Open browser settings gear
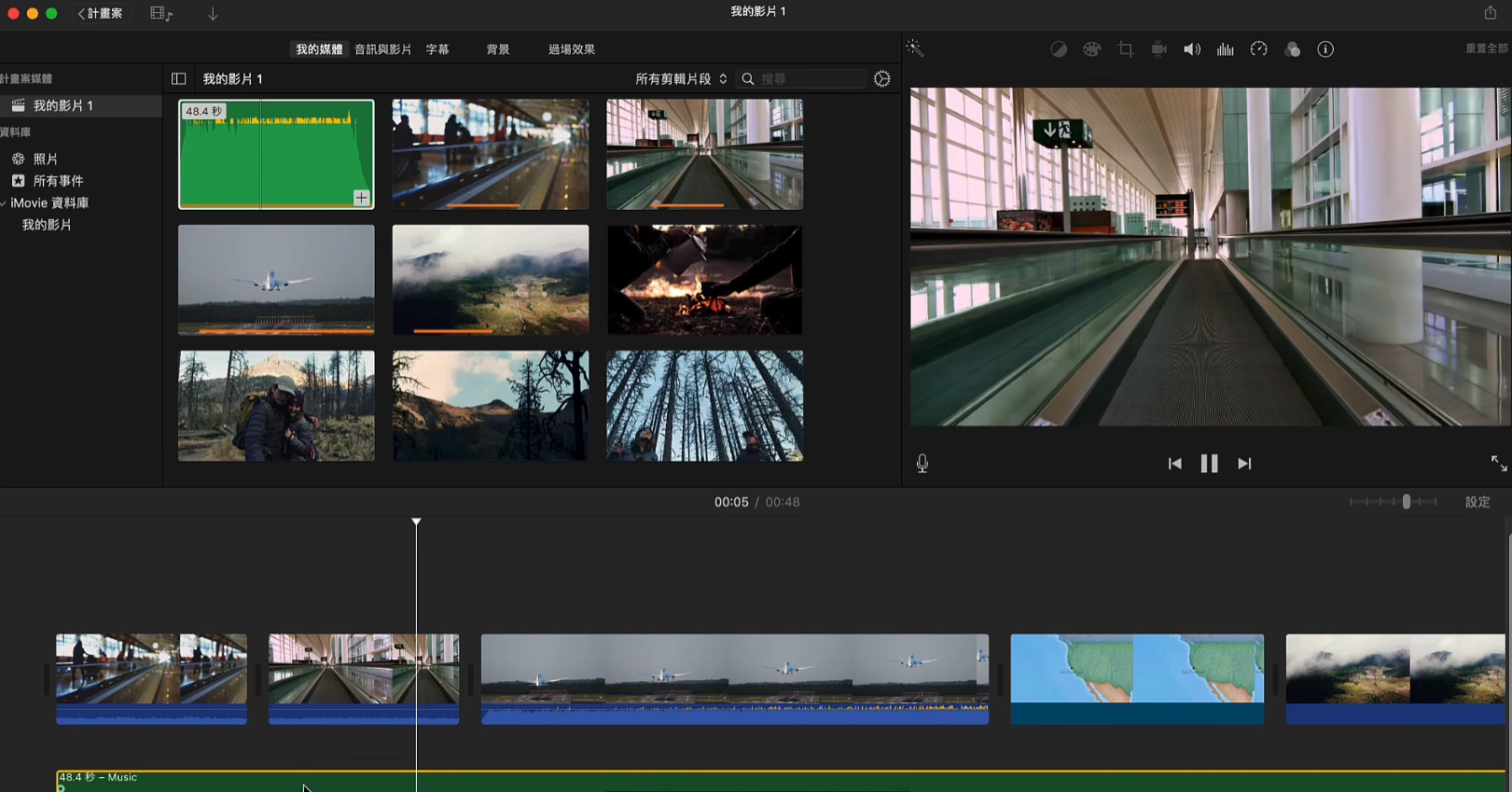Viewport: 1512px width, 792px height. click(882, 79)
